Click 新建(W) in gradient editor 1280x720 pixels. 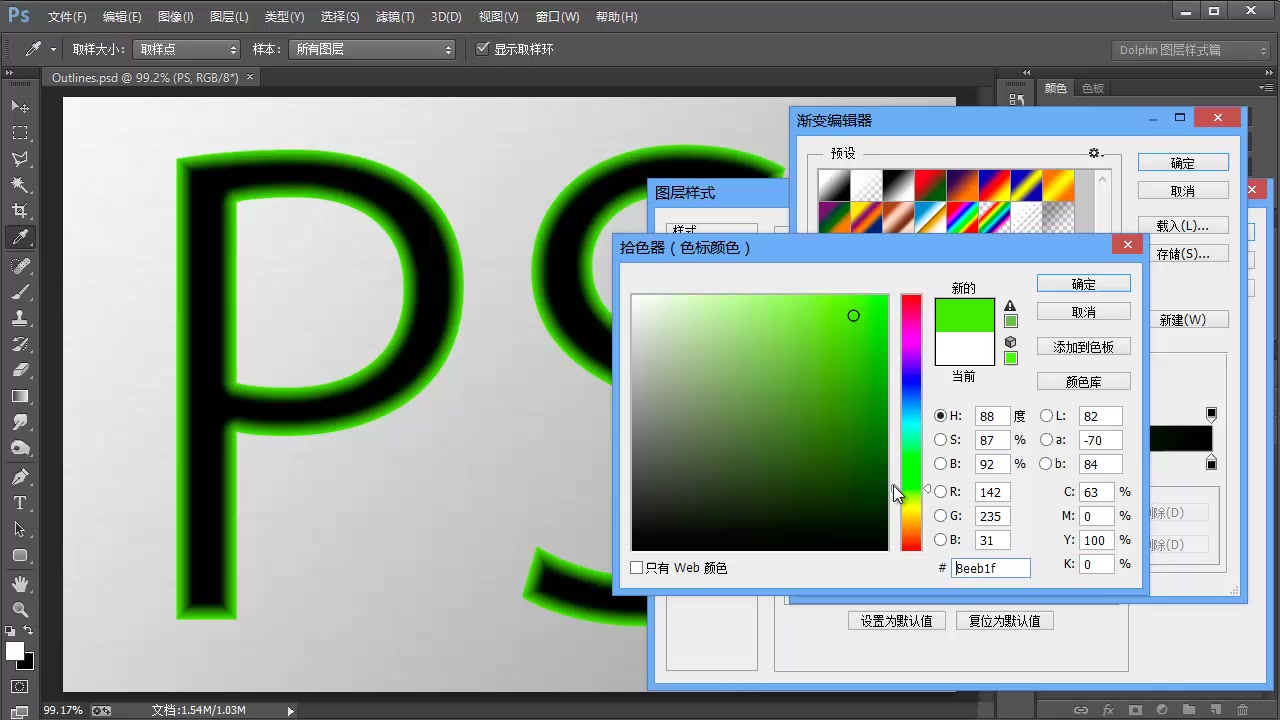coord(1183,320)
